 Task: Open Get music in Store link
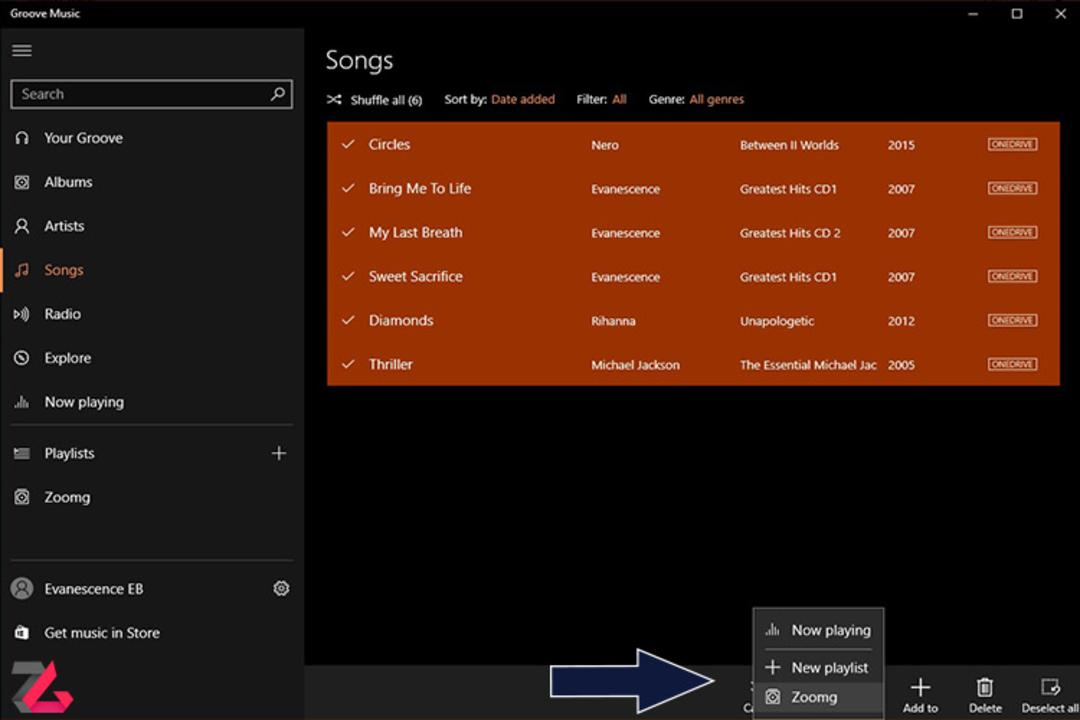[x=102, y=632]
